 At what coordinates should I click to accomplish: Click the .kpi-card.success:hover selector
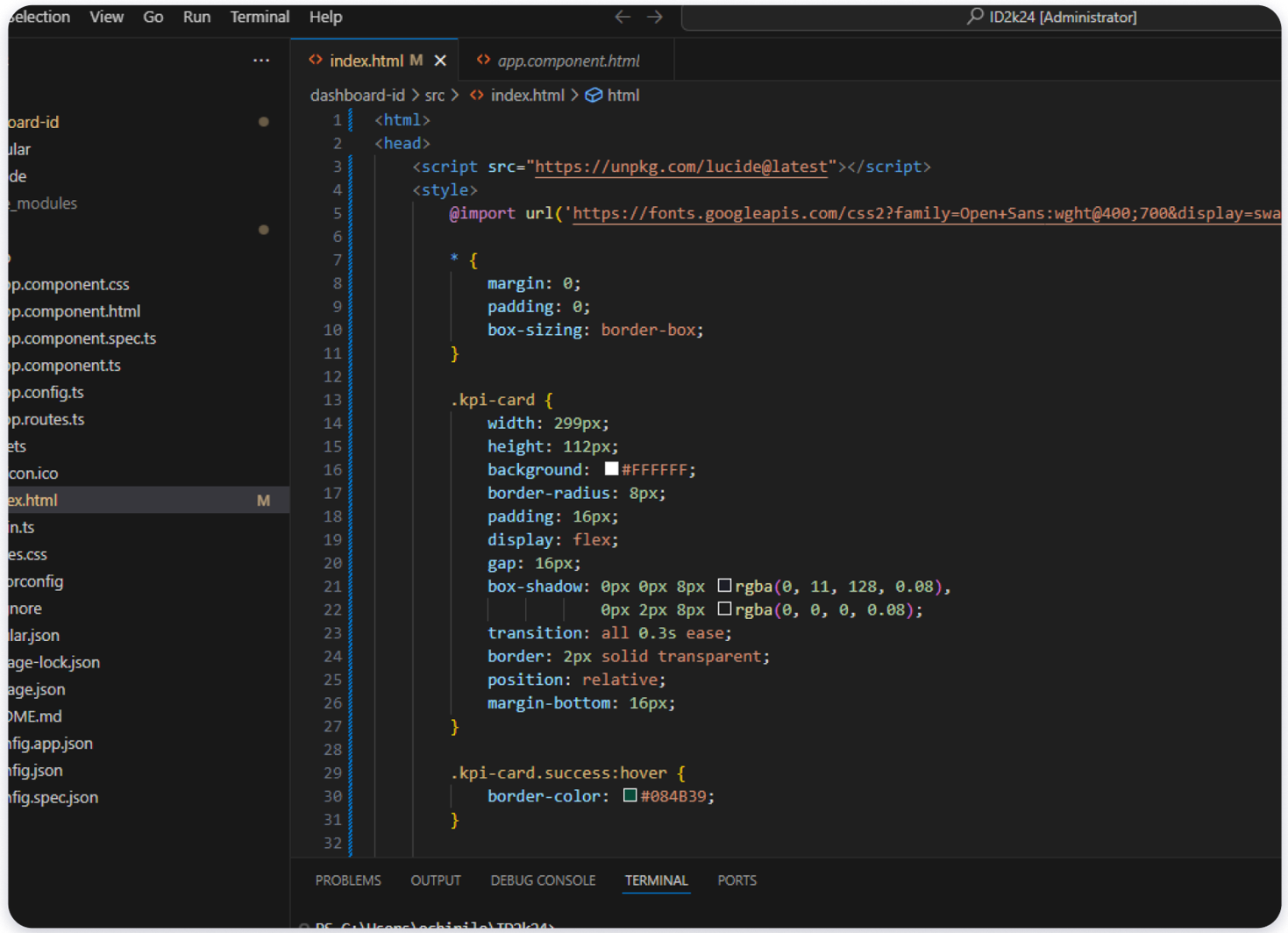559,773
